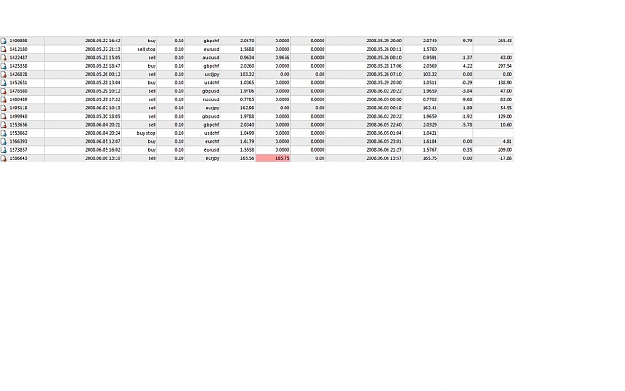
Task: Click the 'nzdusd' symbol cell
Action: 211,100
